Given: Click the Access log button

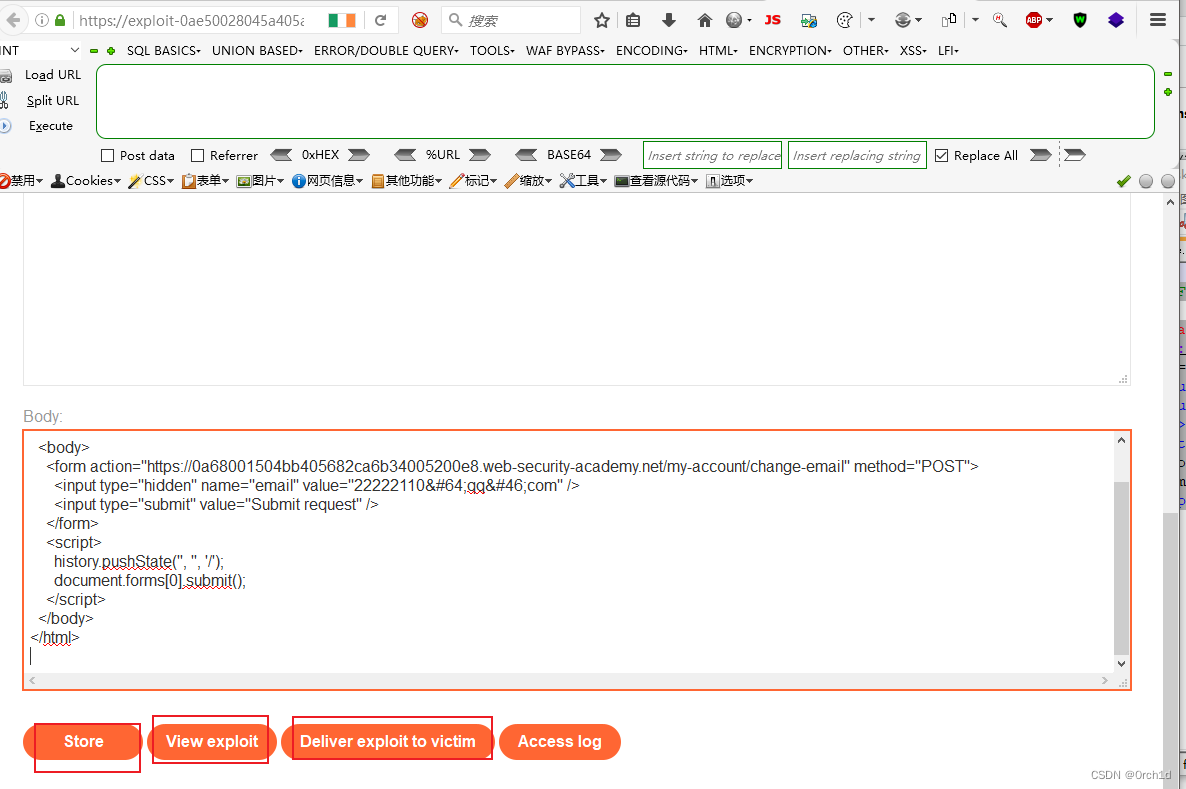Looking at the screenshot, I should point(560,741).
